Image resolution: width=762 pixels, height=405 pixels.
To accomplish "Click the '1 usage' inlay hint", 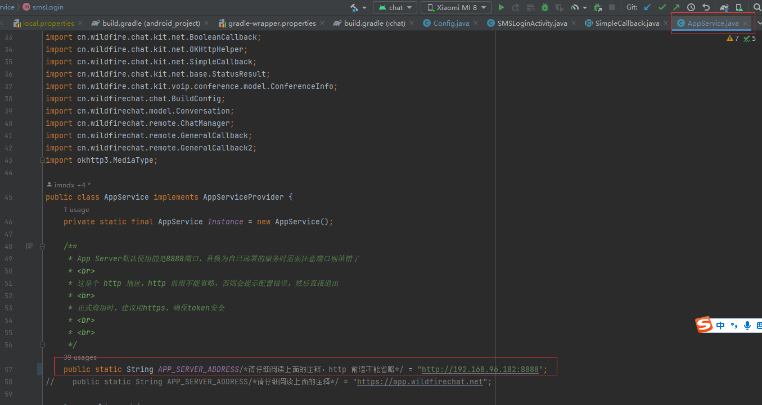I will tap(76, 210).
